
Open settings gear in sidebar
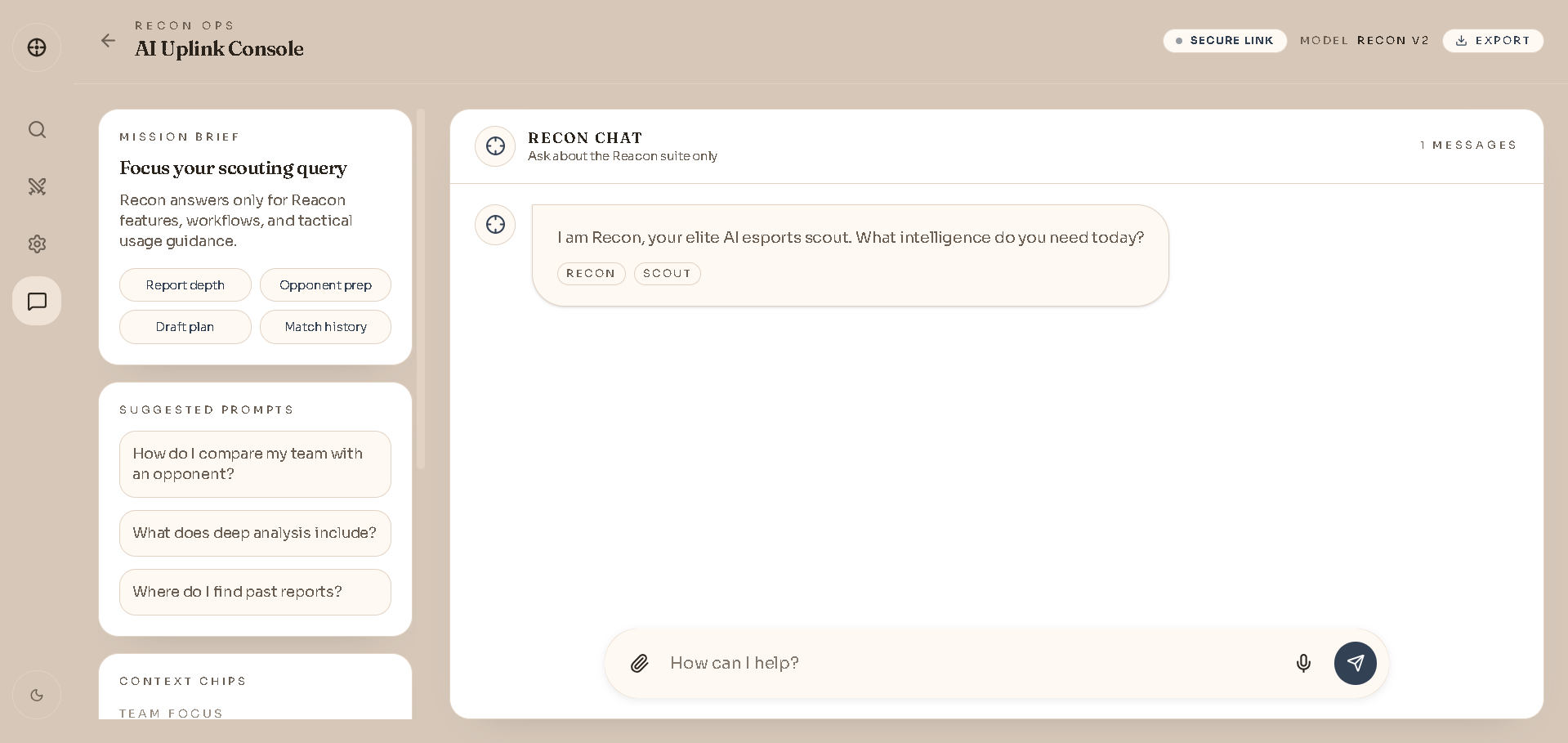pyautogui.click(x=37, y=244)
